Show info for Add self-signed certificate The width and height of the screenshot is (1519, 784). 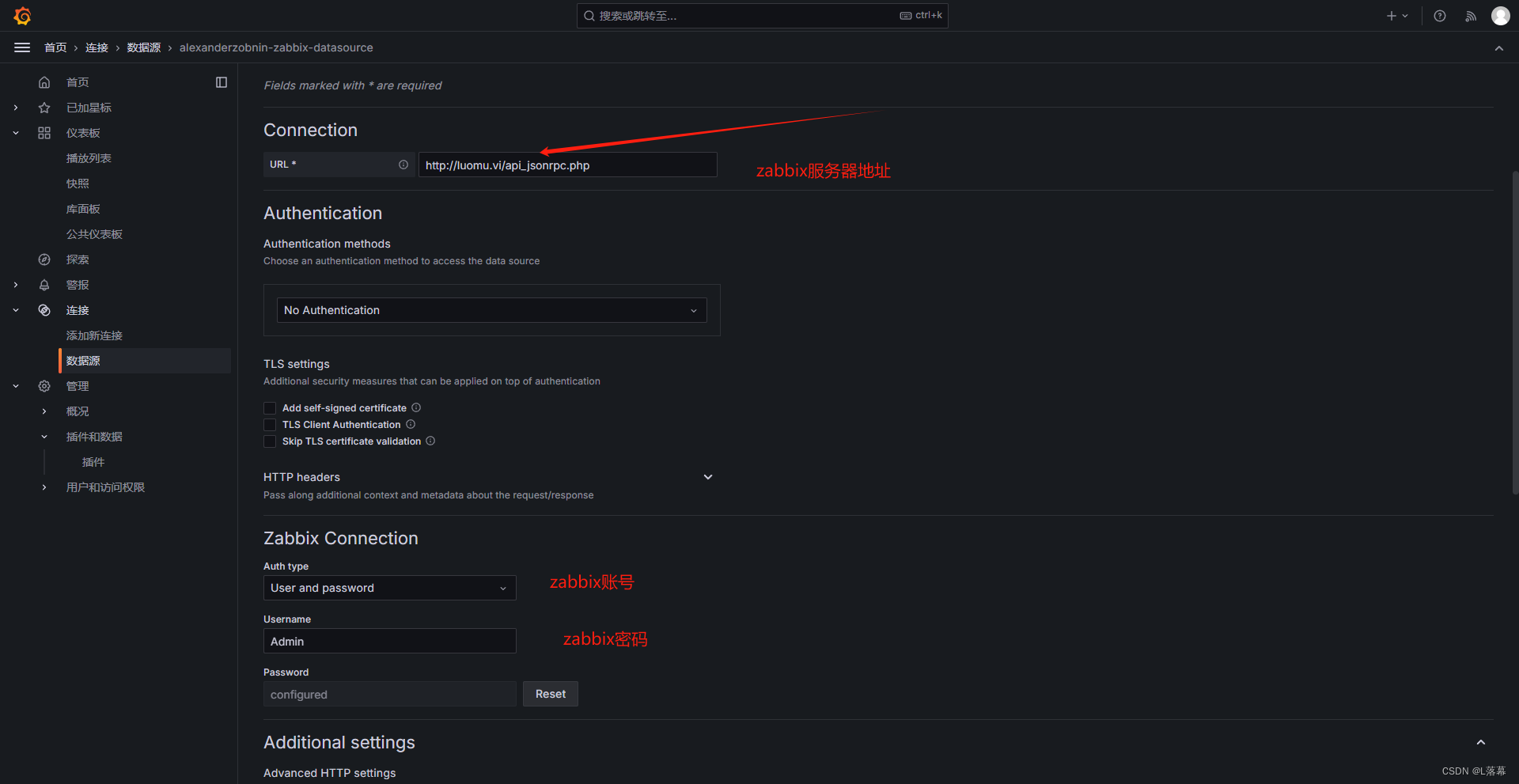[416, 407]
